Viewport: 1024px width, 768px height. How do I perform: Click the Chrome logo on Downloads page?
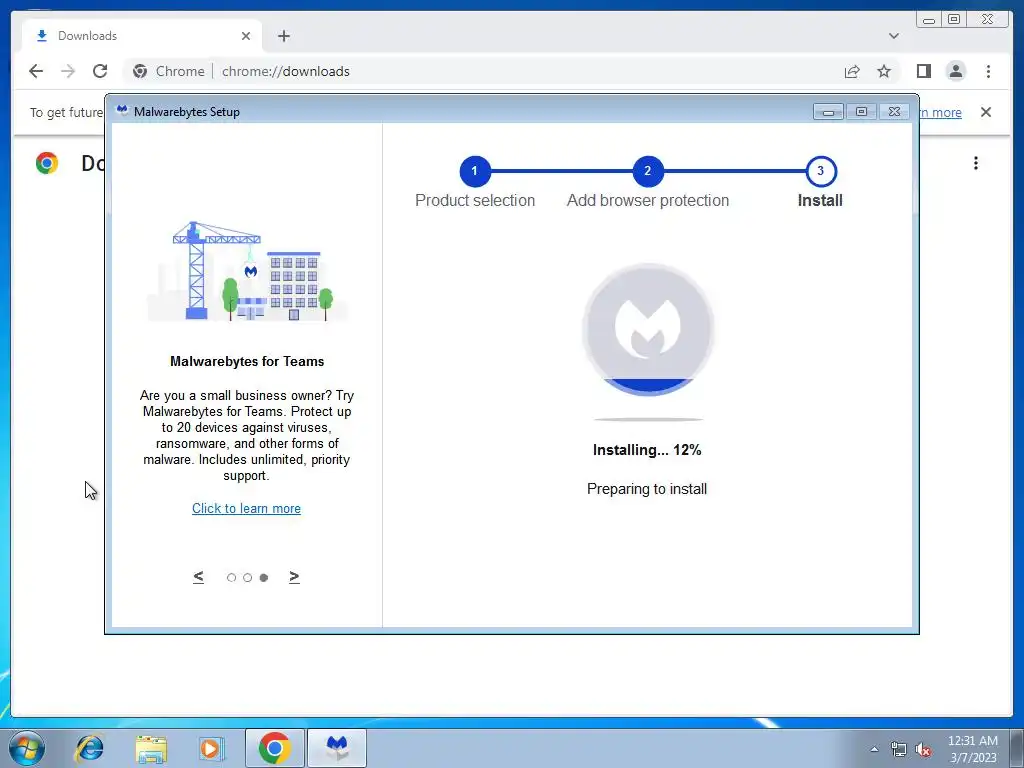[x=47, y=163]
